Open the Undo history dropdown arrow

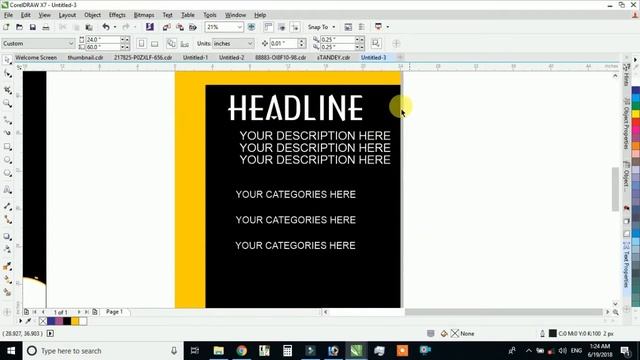115,27
